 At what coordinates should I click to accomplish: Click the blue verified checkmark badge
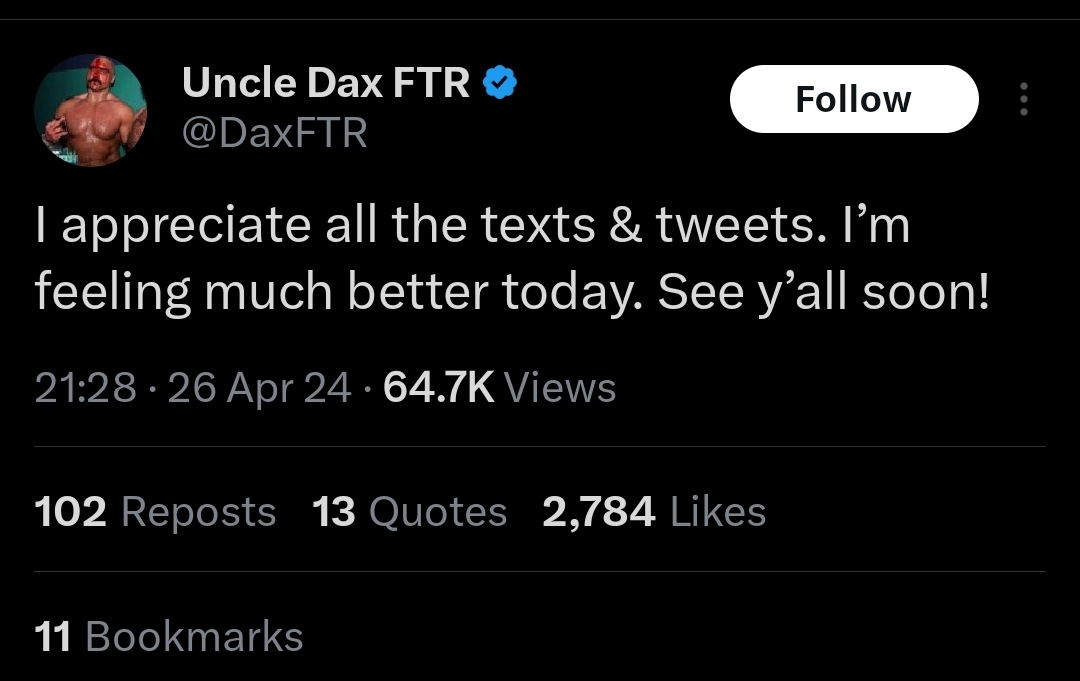499,84
